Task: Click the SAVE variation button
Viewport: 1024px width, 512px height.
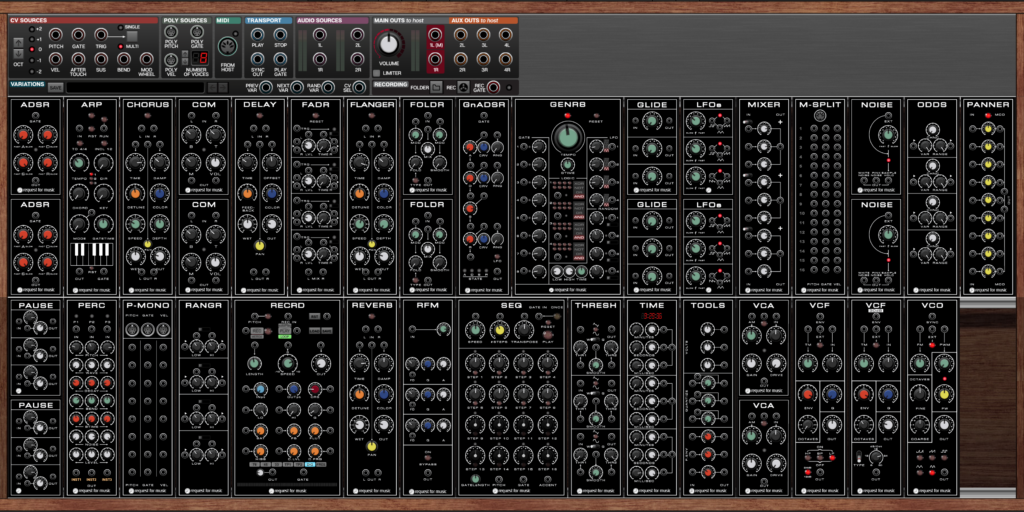Action: point(55,87)
